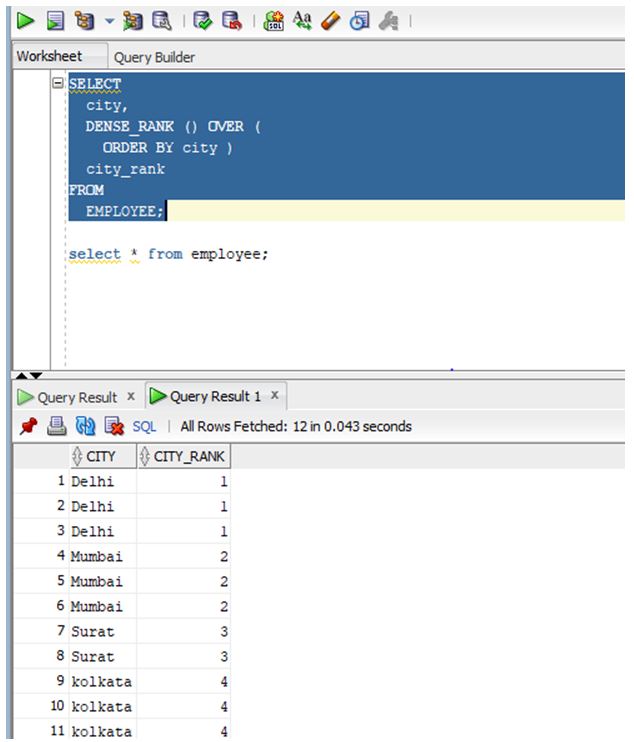Select the CITY_RANK value in row 2
Image resolution: width=634 pixels, height=742 pixels.
(184, 506)
